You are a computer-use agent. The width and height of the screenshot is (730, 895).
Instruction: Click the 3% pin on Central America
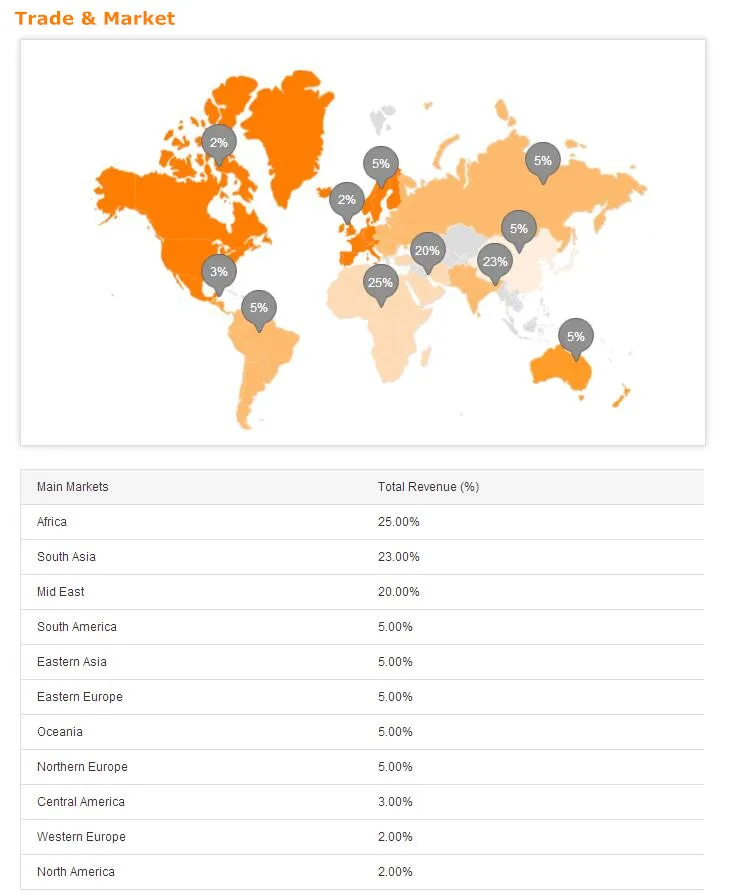(x=218, y=271)
